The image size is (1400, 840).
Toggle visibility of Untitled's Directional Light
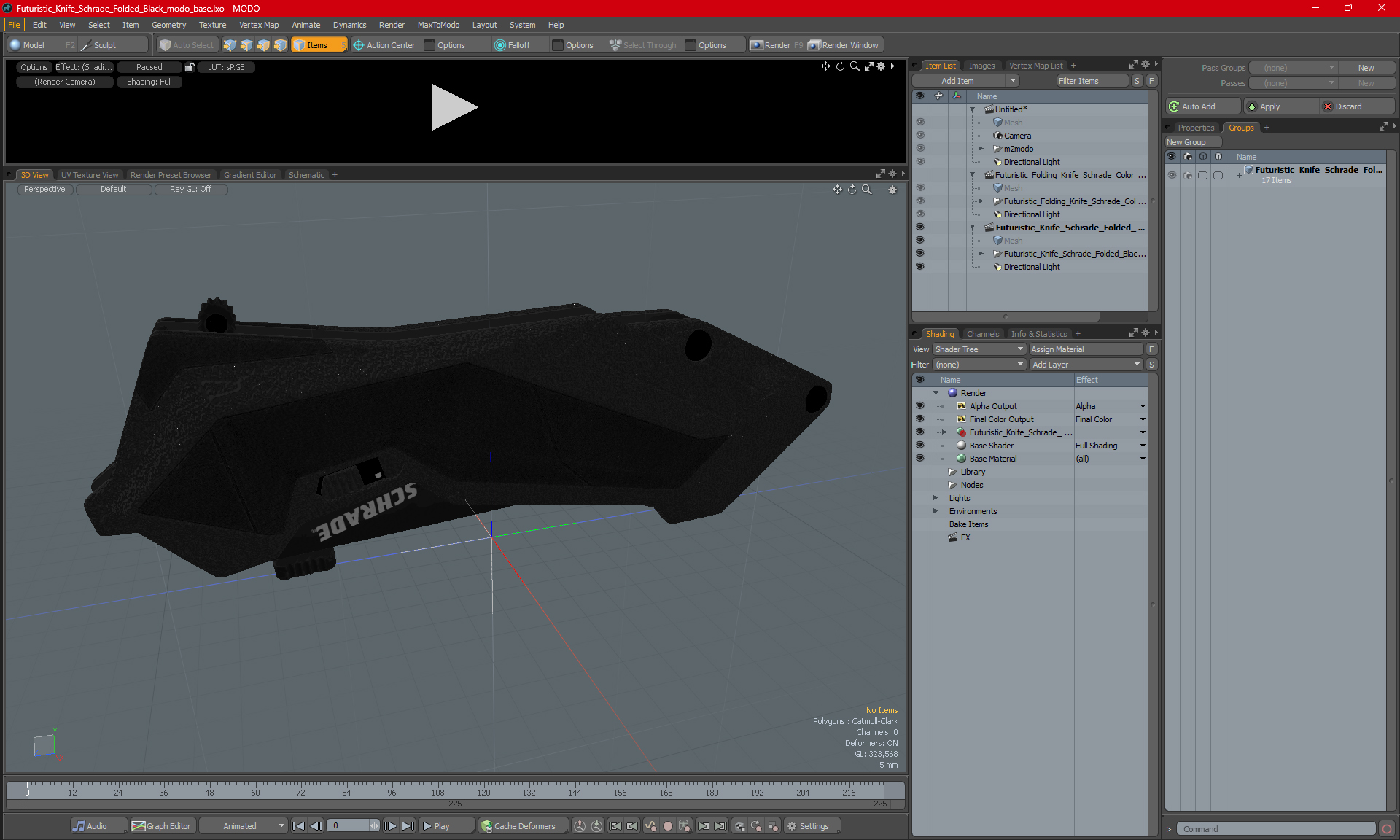(919, 162)
